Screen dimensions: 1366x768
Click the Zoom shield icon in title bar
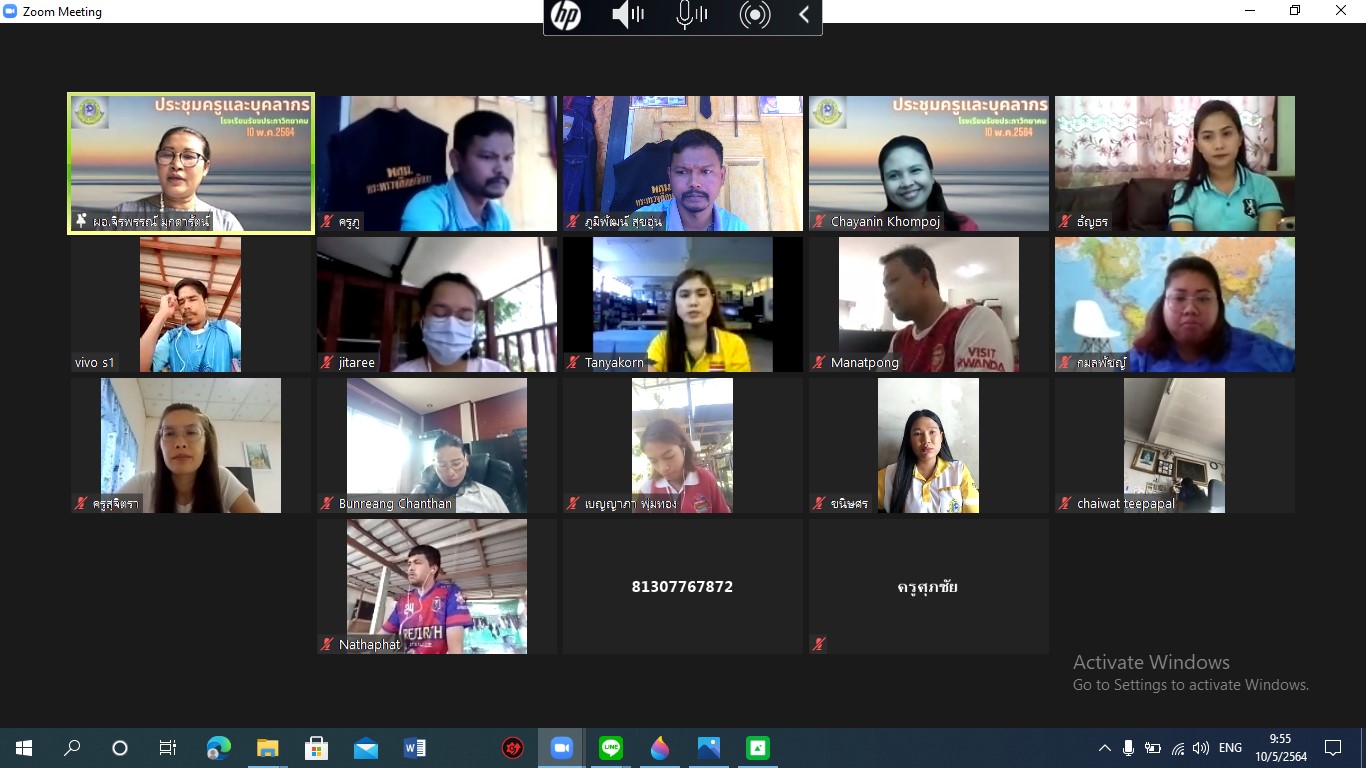tap(11, 12)
